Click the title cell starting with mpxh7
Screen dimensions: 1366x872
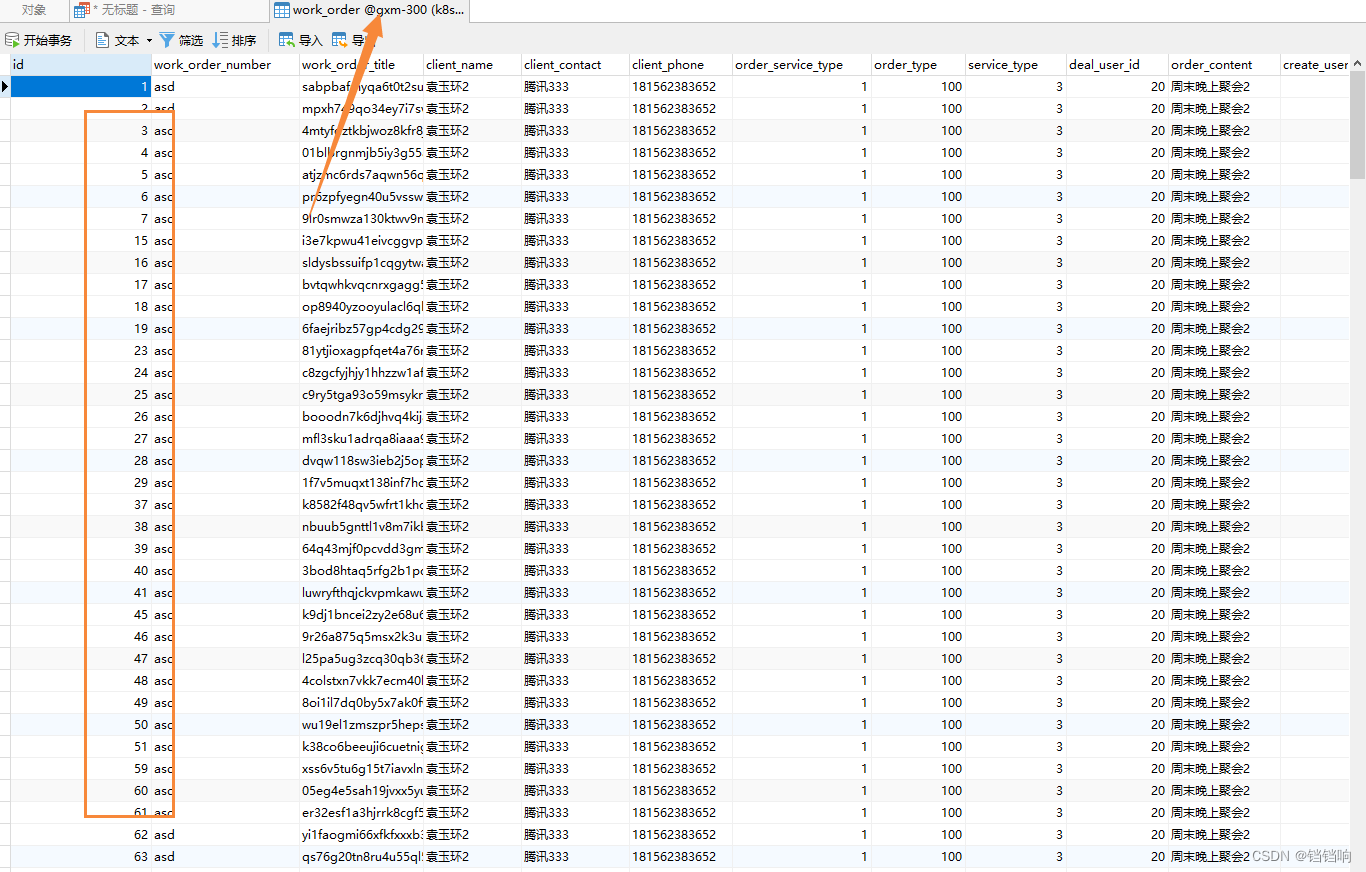(x=361, y=108)
